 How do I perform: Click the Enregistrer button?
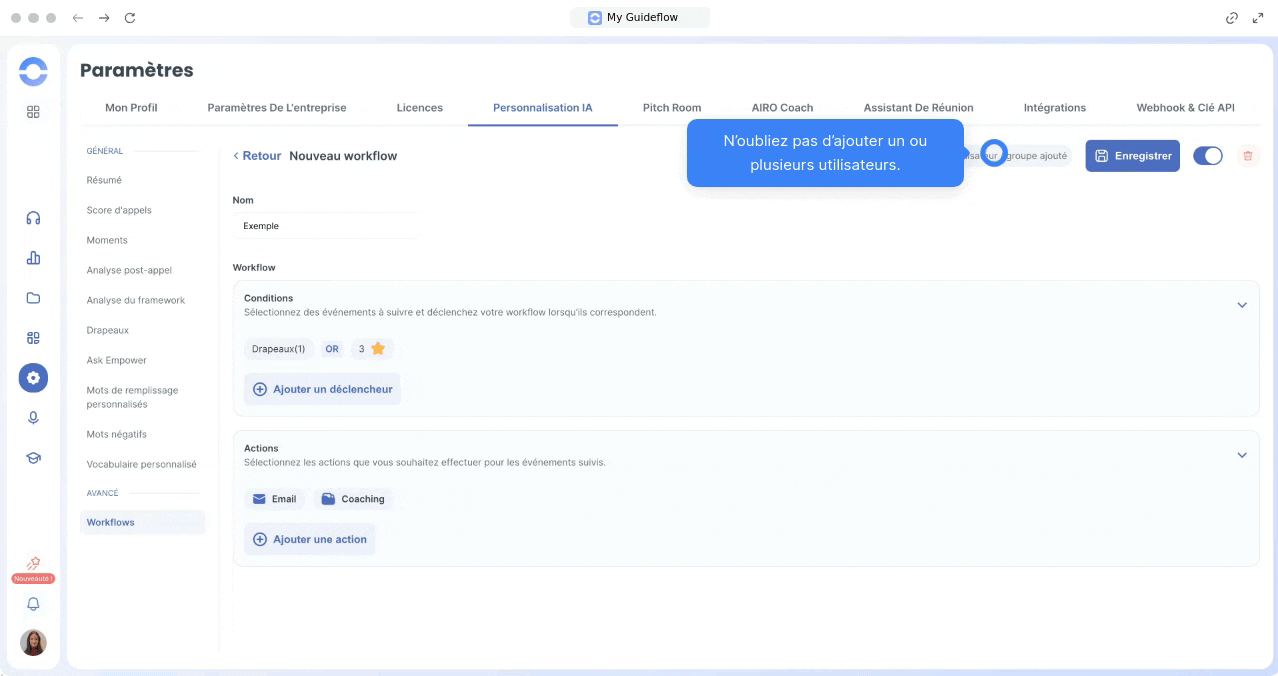[1132, 156]
